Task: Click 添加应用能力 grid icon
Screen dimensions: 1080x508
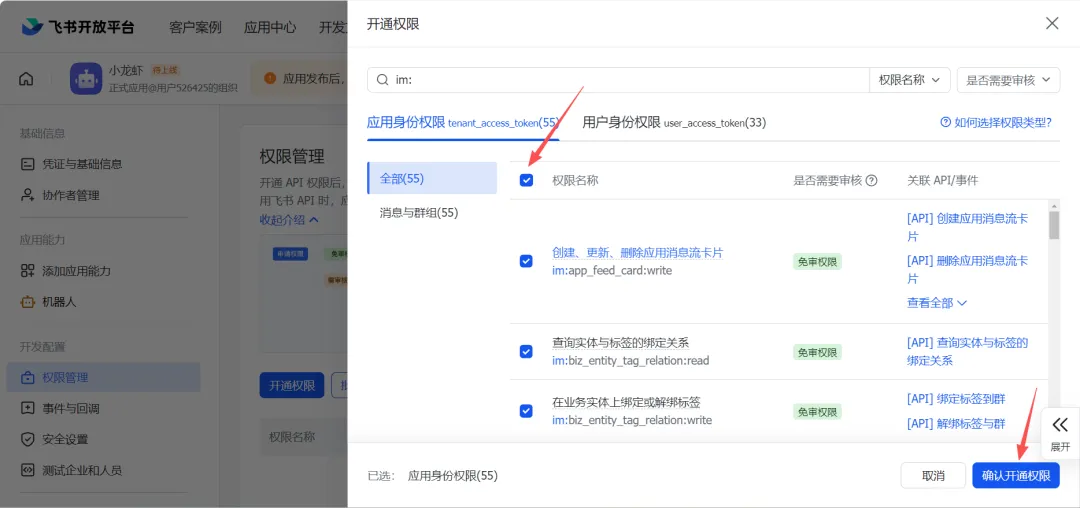Action: tap(28, 271)
